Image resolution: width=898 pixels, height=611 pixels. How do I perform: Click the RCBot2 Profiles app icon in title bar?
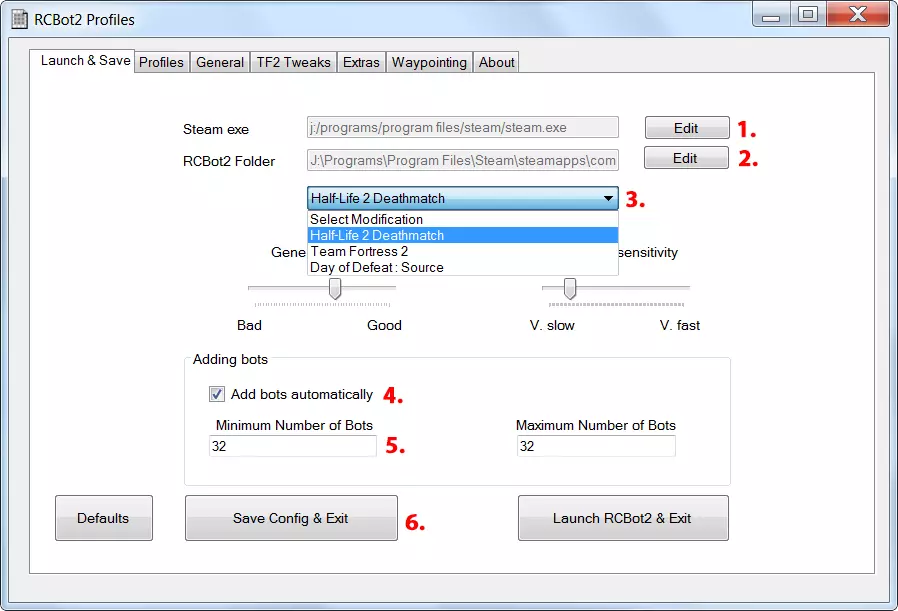pos(19,19)
